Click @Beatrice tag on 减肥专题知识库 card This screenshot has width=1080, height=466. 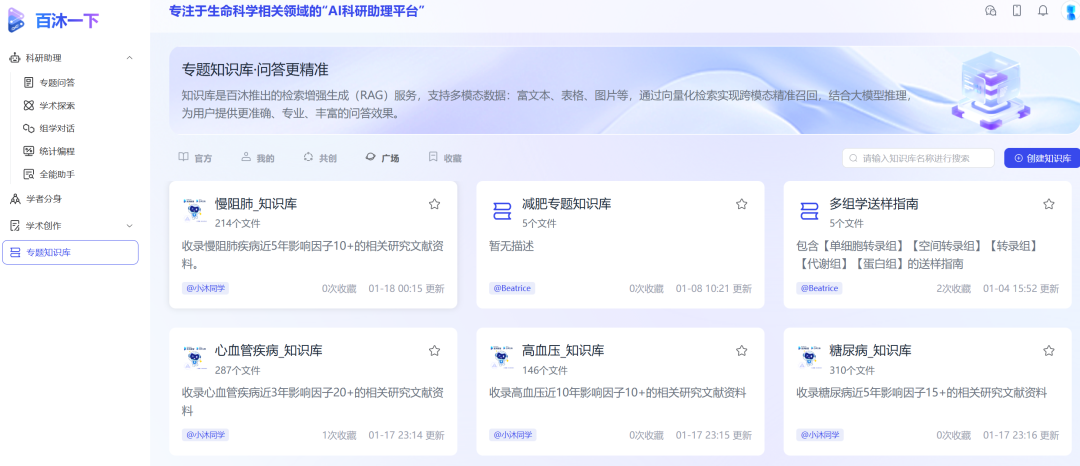point(512,288)
